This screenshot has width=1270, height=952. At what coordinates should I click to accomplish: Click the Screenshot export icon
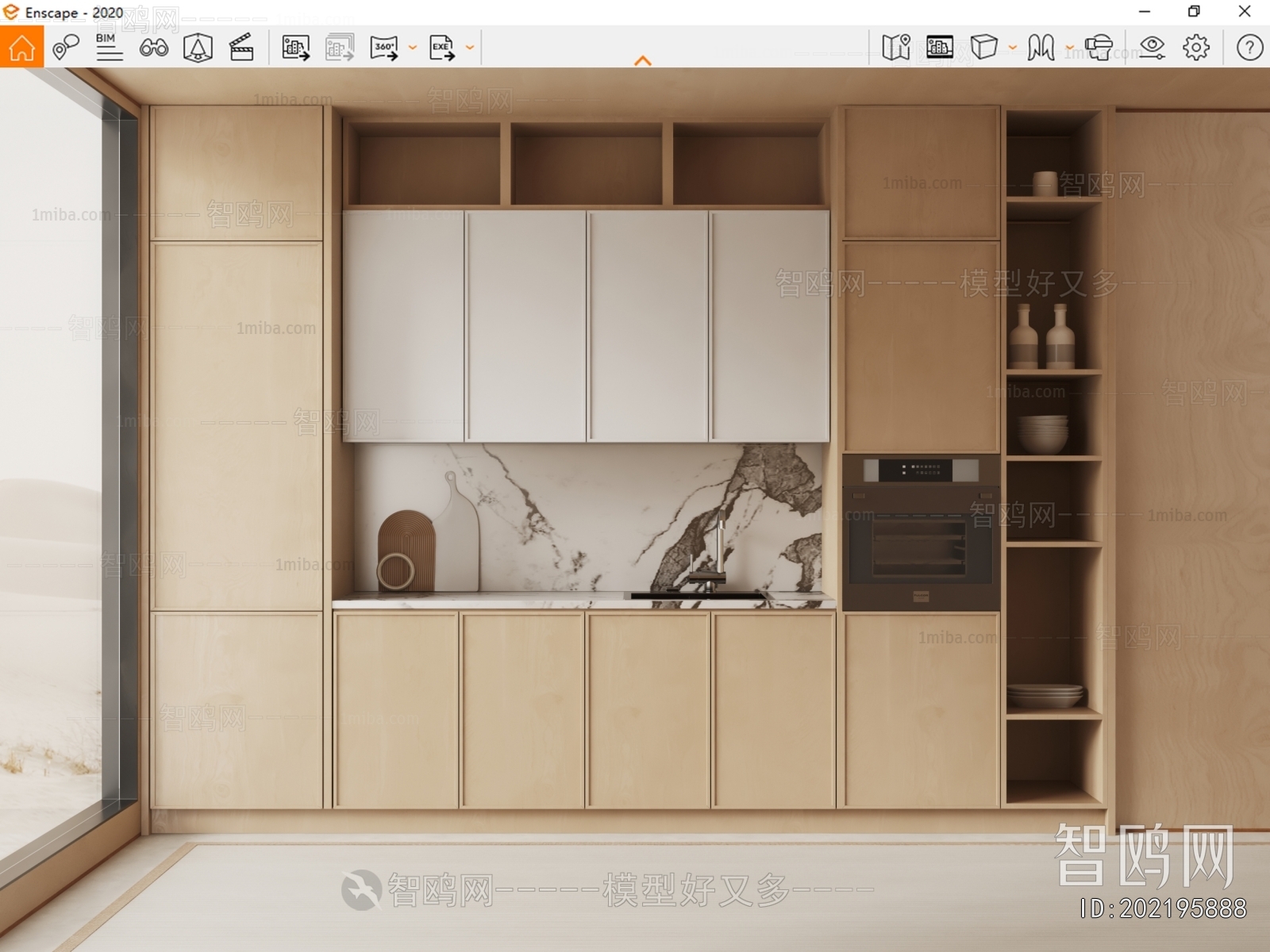click(x=295, y=48)
